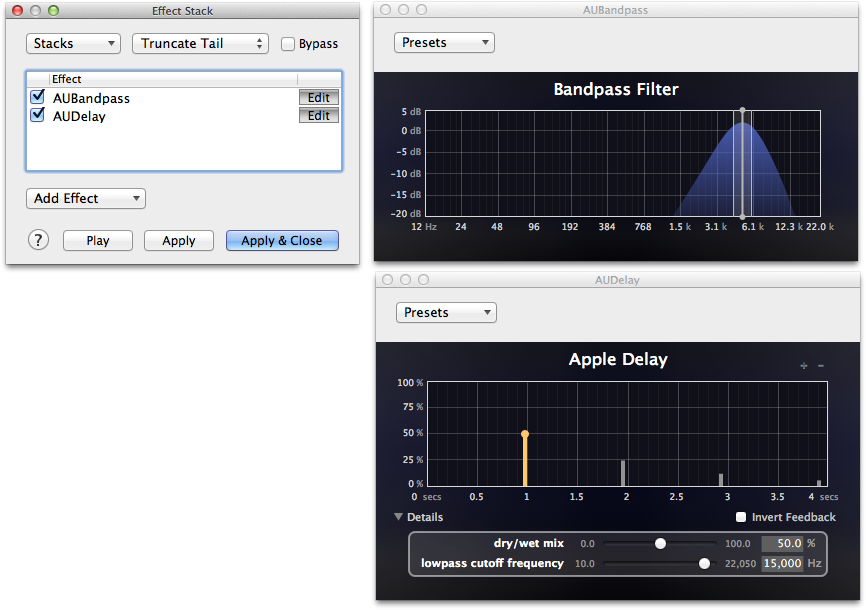Close the AUBandpass window

386,9
